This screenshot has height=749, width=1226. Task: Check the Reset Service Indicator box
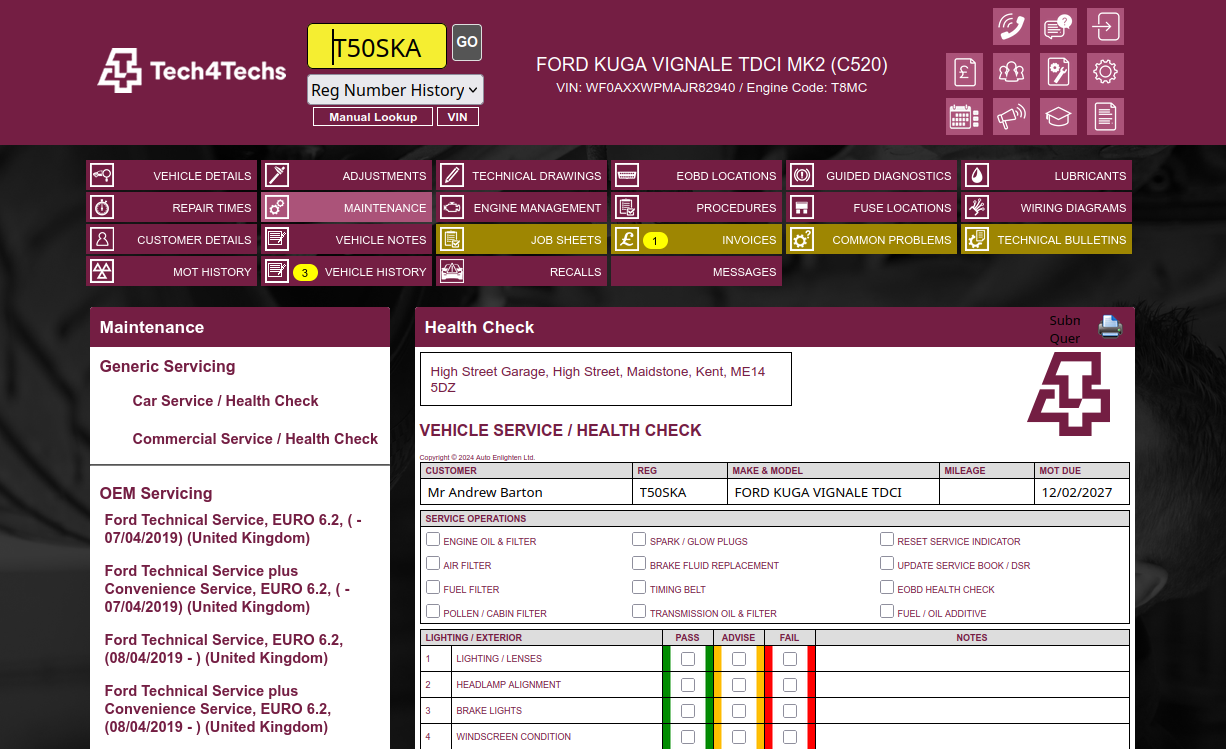click(887, 539)
